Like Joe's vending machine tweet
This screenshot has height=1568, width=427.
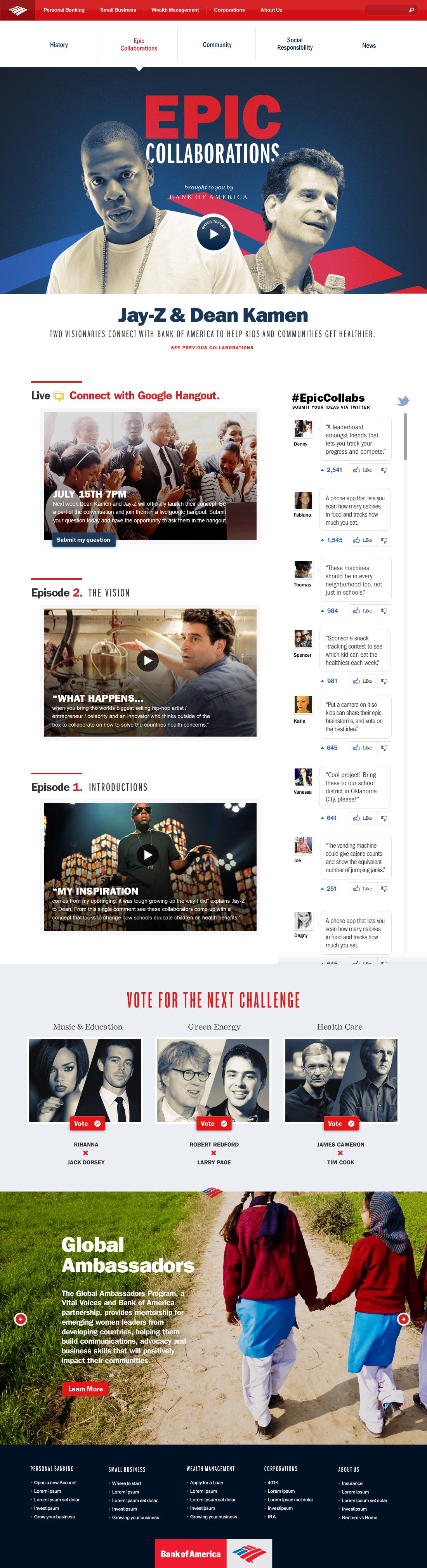[363, 889]
